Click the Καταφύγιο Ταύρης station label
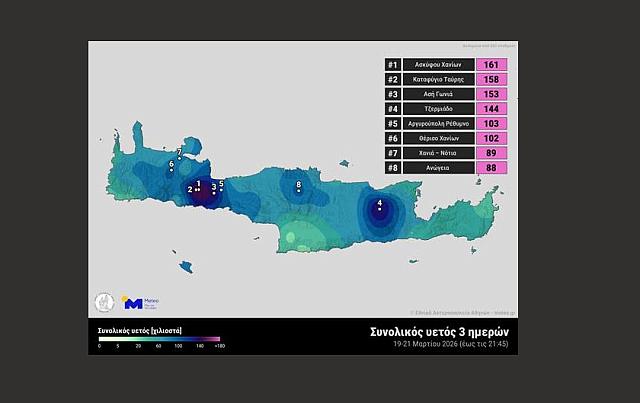This screenshot has width=640, height=403. [437, 80]
